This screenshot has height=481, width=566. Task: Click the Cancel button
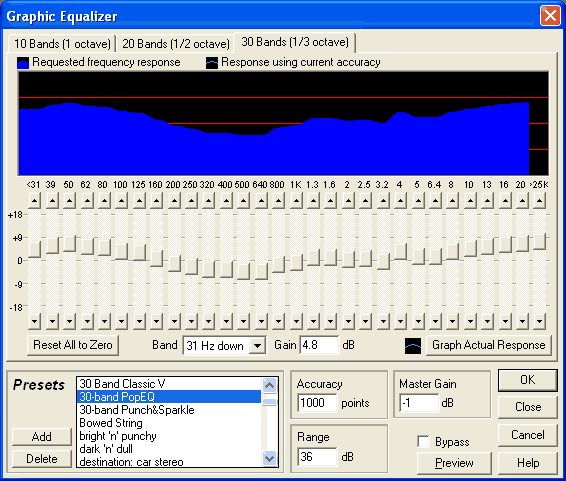tap(527, 435)
